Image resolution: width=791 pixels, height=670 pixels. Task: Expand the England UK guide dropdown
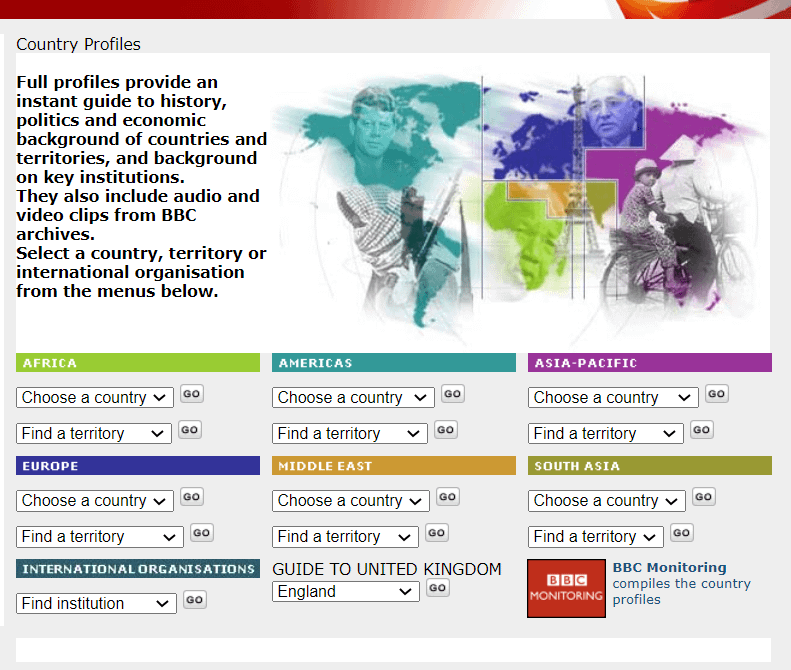[x=345, y=592]
